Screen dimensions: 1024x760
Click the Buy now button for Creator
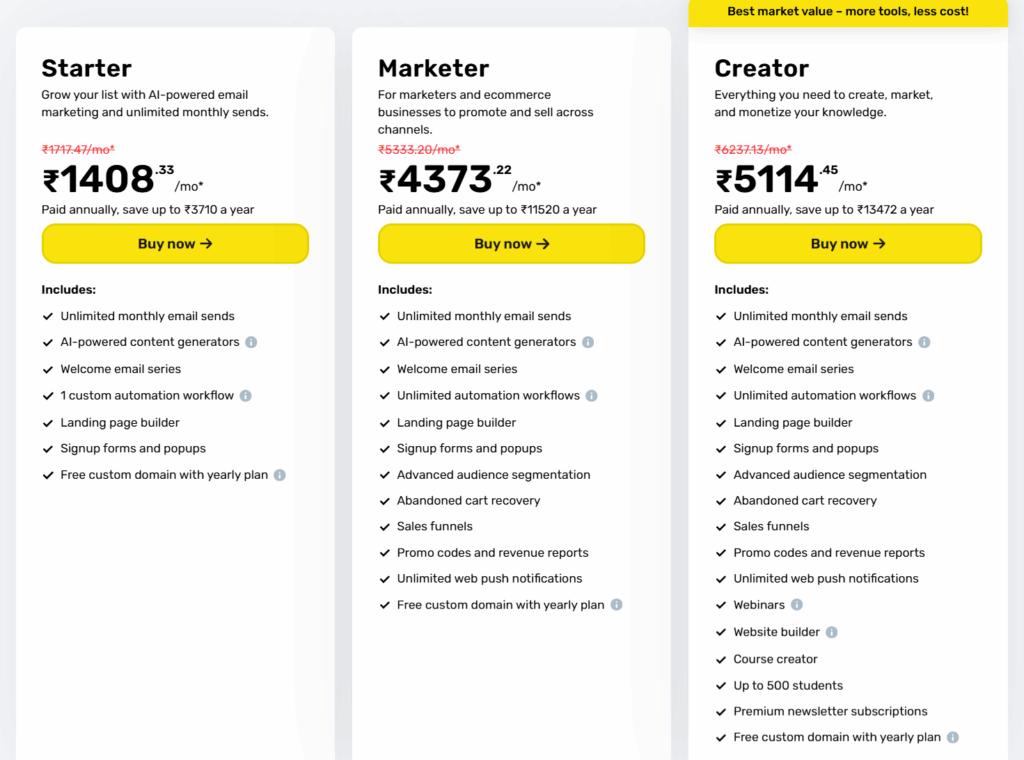point(847,243)
